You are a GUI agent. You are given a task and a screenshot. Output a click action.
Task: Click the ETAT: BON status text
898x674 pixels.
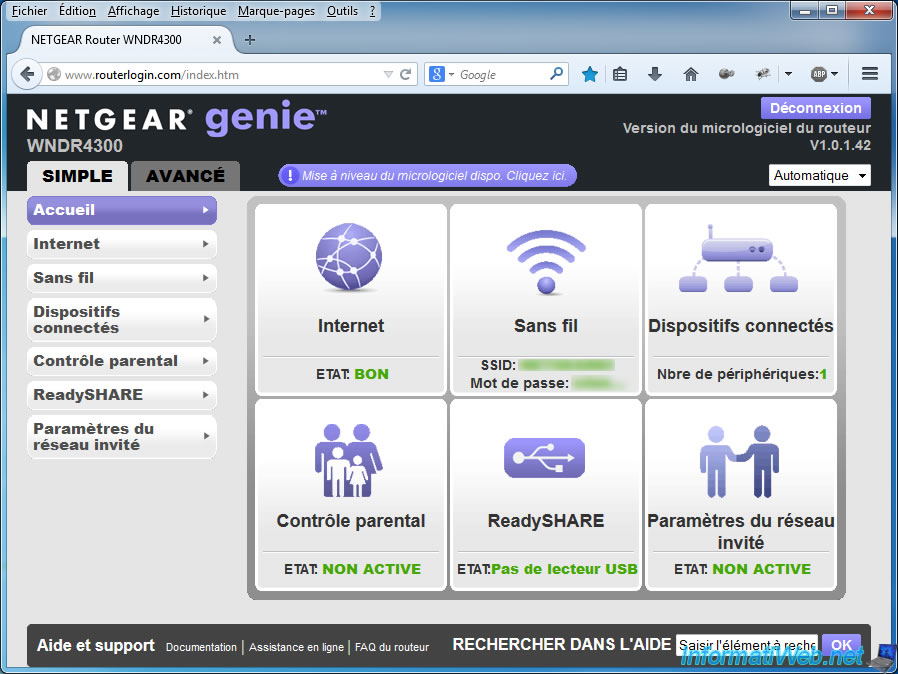coord(352,374)
